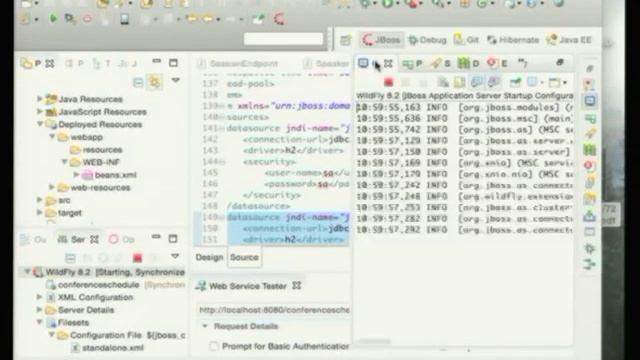The width and height of the screenshot is (640, 360).
Task: Select the Source tab of the XML editor
Action: tap(244, 258)
